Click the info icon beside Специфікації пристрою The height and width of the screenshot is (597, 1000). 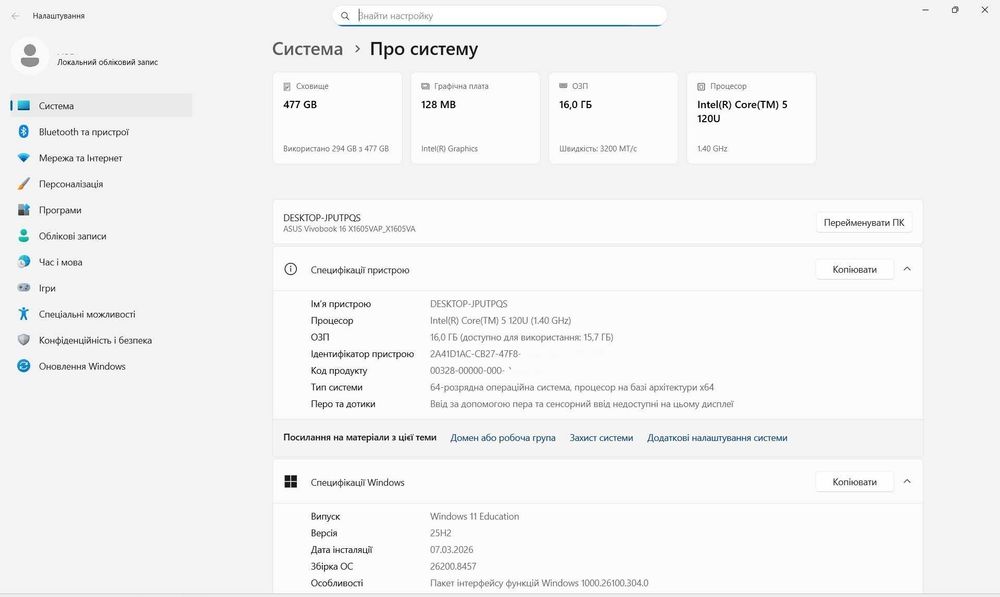click(290, 269)
